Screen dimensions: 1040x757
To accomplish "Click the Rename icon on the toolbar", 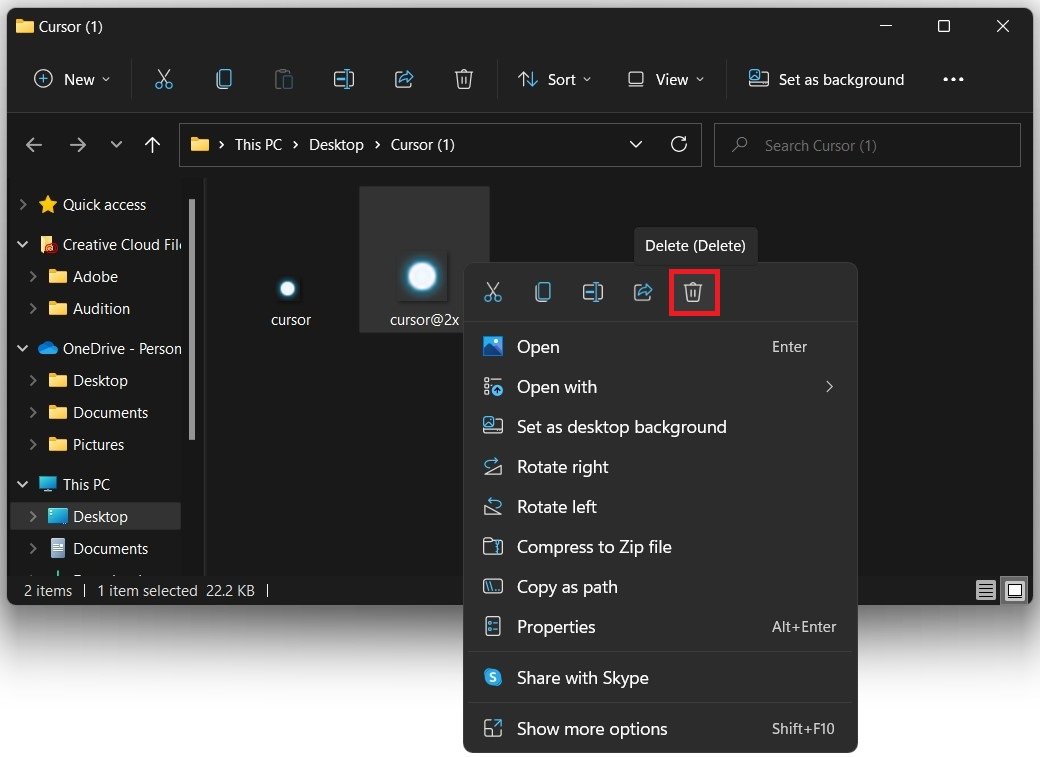I will (x=344, y=79).
